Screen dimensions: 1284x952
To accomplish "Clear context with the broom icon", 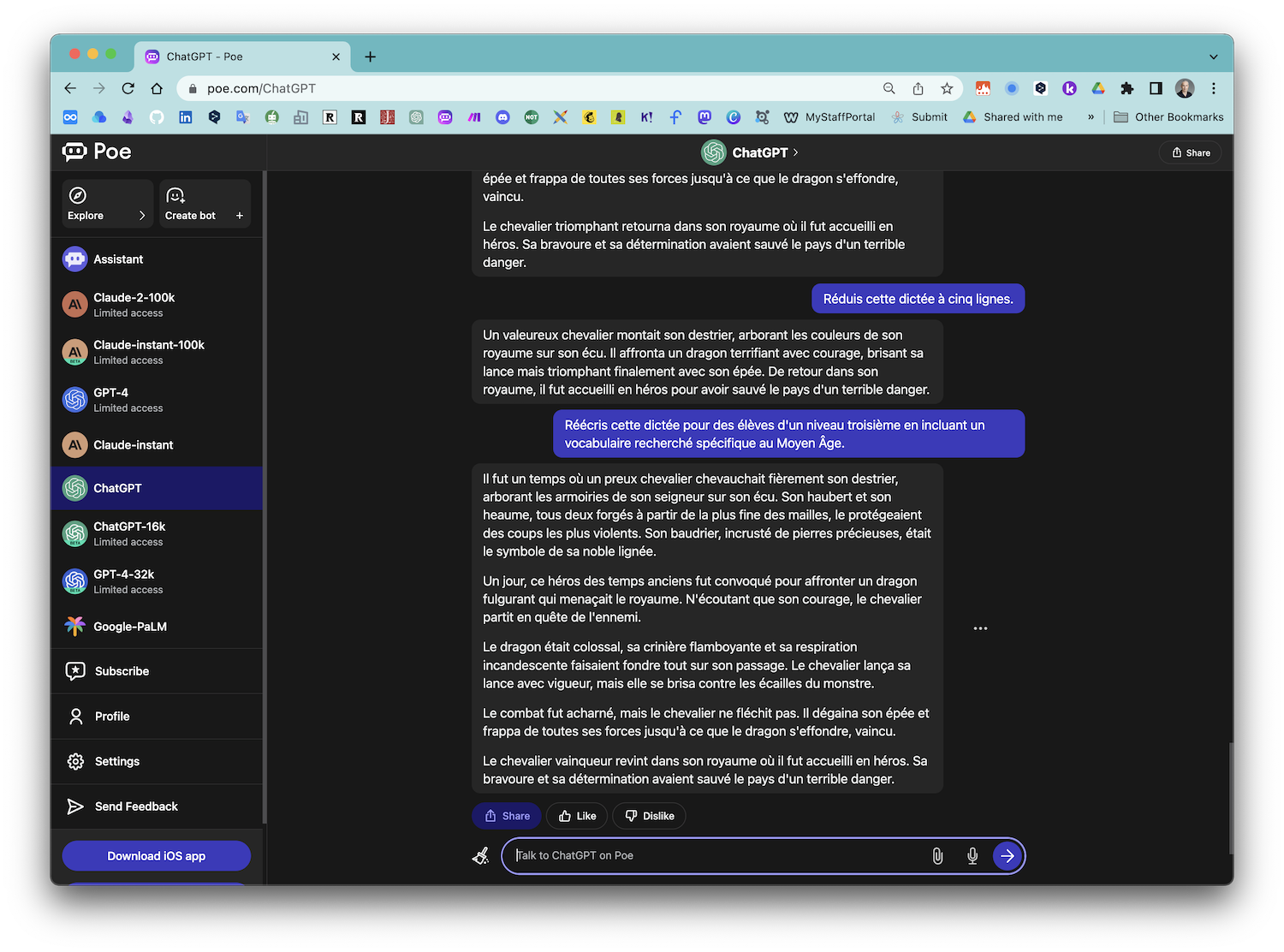I will 481,855.
